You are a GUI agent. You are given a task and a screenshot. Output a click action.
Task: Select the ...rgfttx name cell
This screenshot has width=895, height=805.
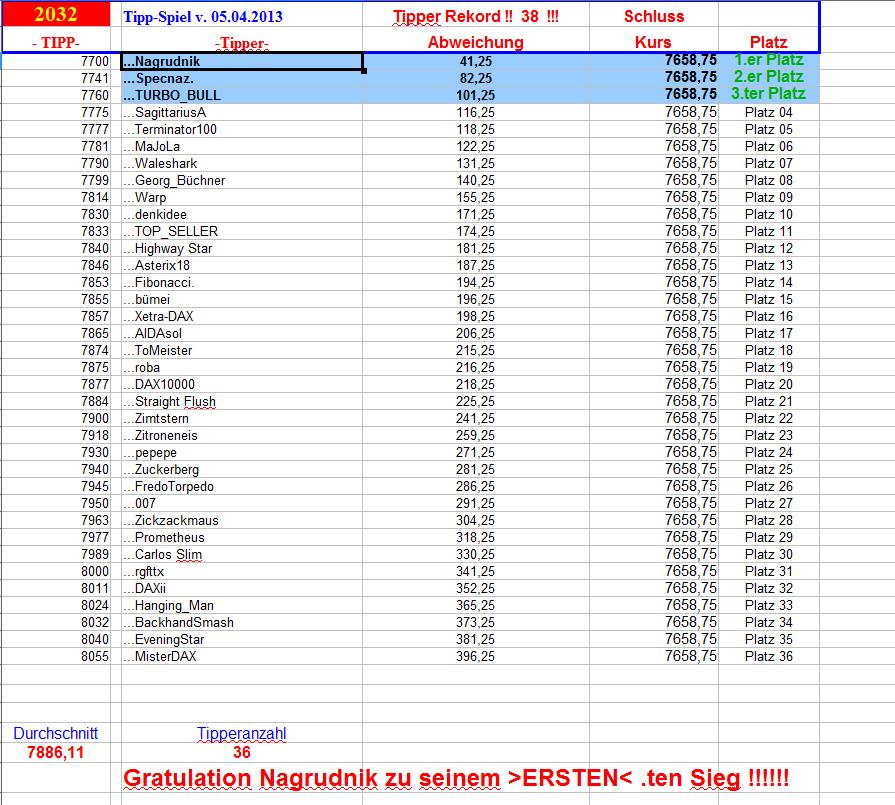(x=242, y=571)
